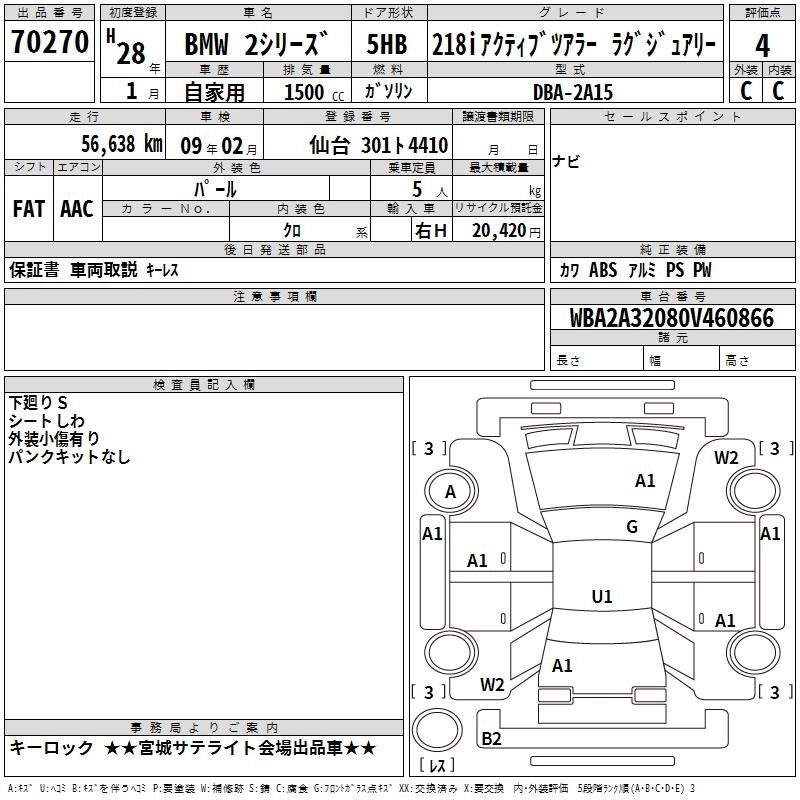Click the 長さ dimension field
Screen dimensions: 800x800
pyautogui.click(x=597, y=360)
